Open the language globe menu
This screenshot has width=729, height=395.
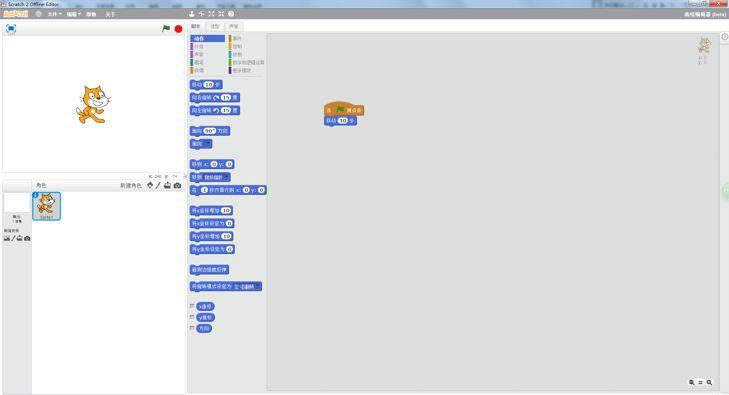click(39, 14)
